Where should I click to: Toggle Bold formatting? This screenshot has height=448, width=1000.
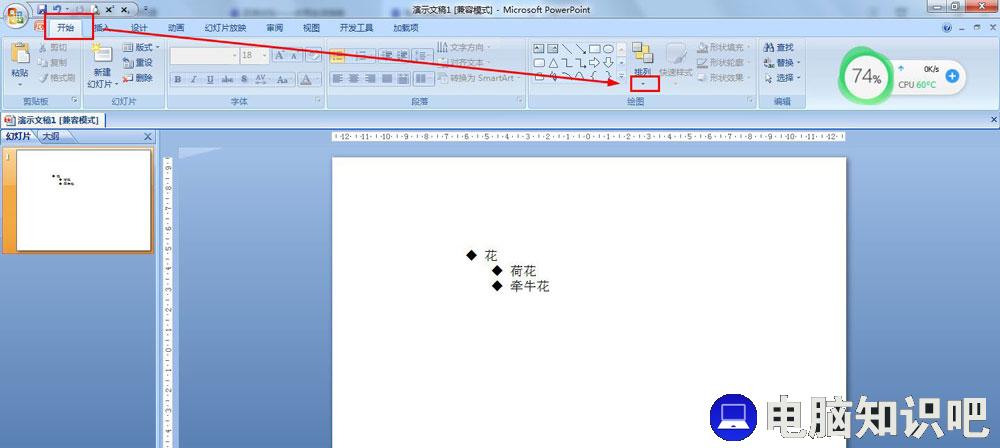(178, 79)
